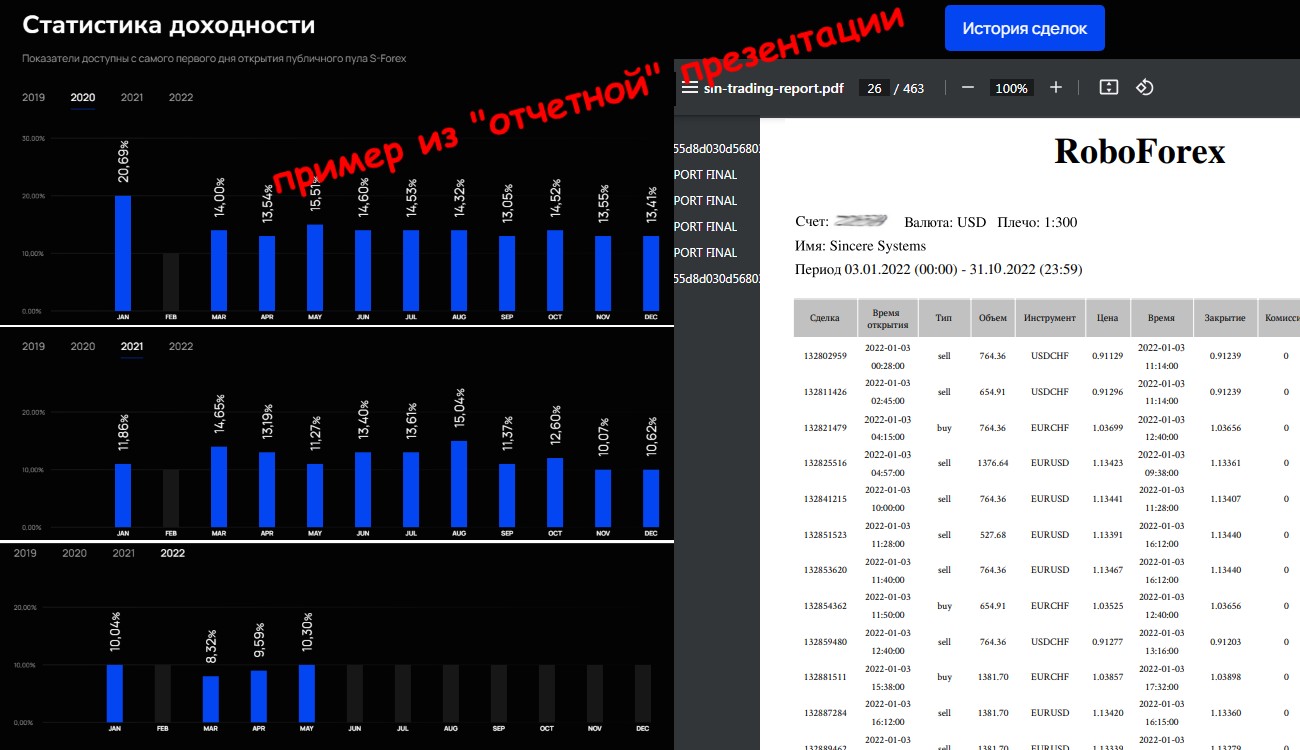Click the 13,41% DEC value label
This screenshot has width=1300, height=750.
pos(651,206)
